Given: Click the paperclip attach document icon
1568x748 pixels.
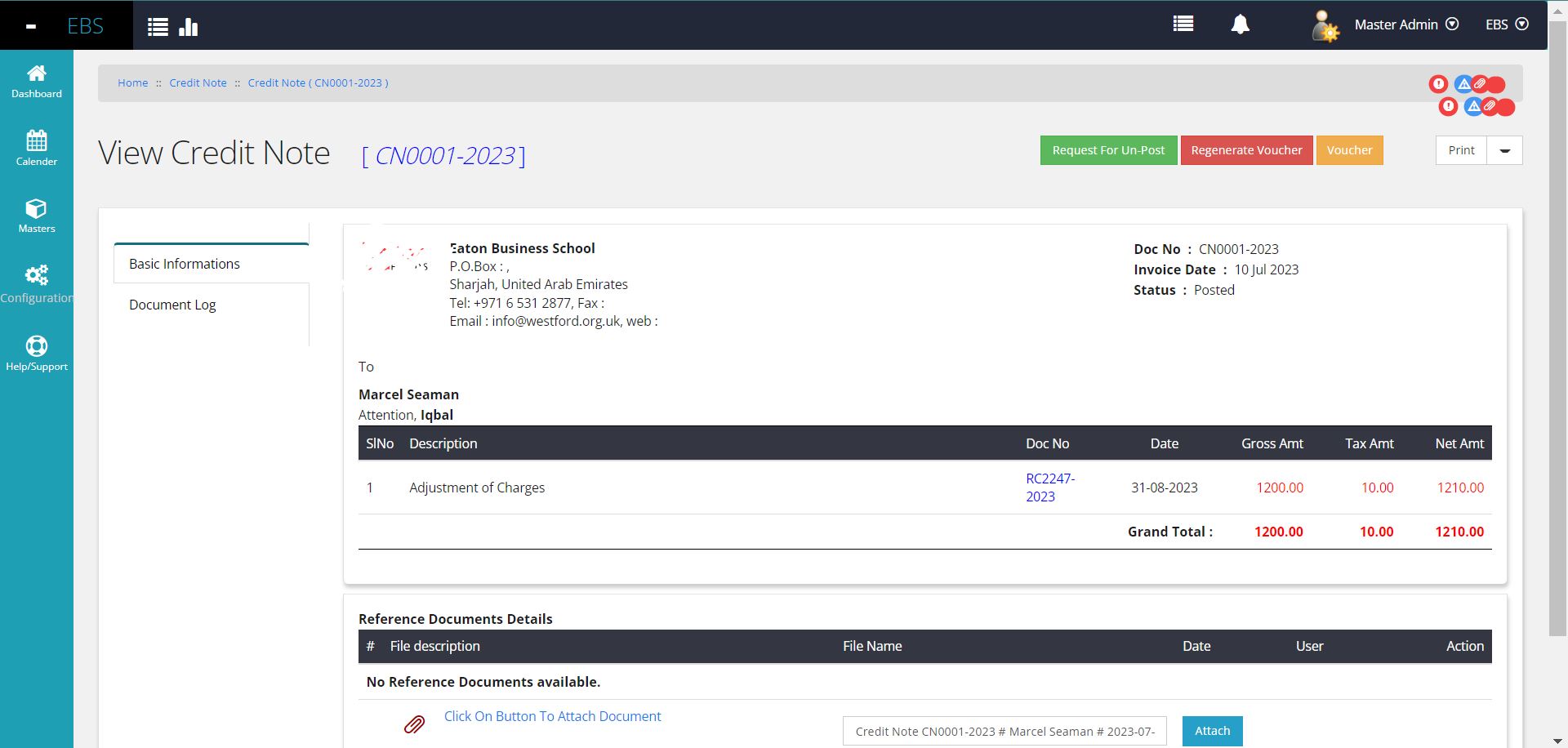Looking at the screenshot, I should tap(415, 724).
